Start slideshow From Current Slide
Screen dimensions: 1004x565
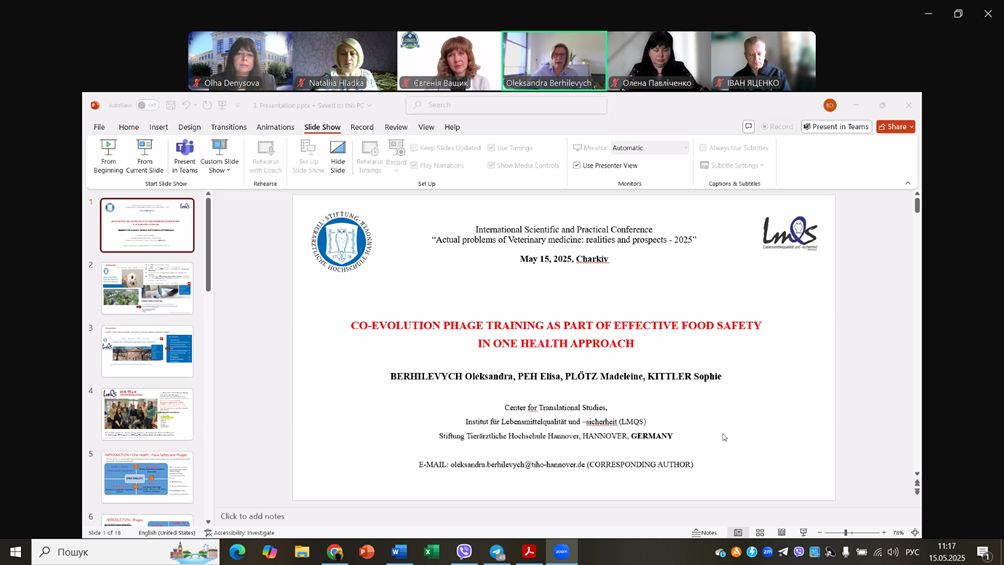point(145,156)
